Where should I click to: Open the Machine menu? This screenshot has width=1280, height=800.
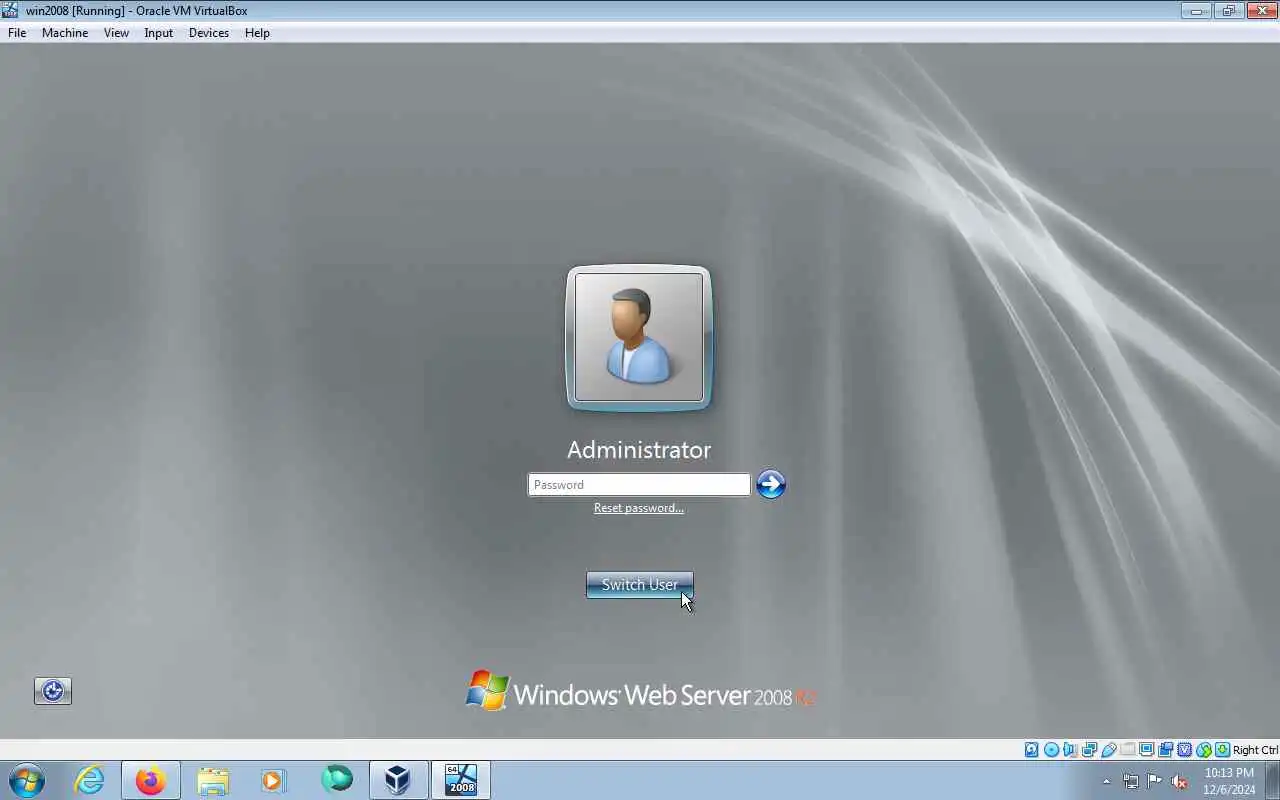pyautogui.click(x=65, y=33)
